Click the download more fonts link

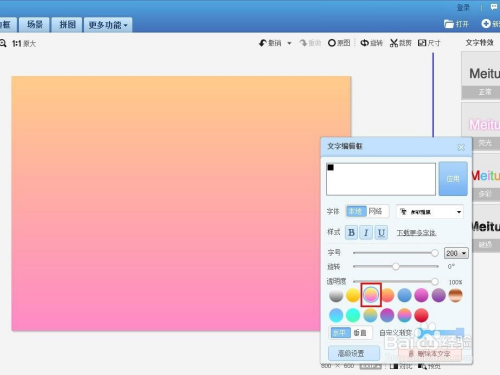tap(416, 233)
